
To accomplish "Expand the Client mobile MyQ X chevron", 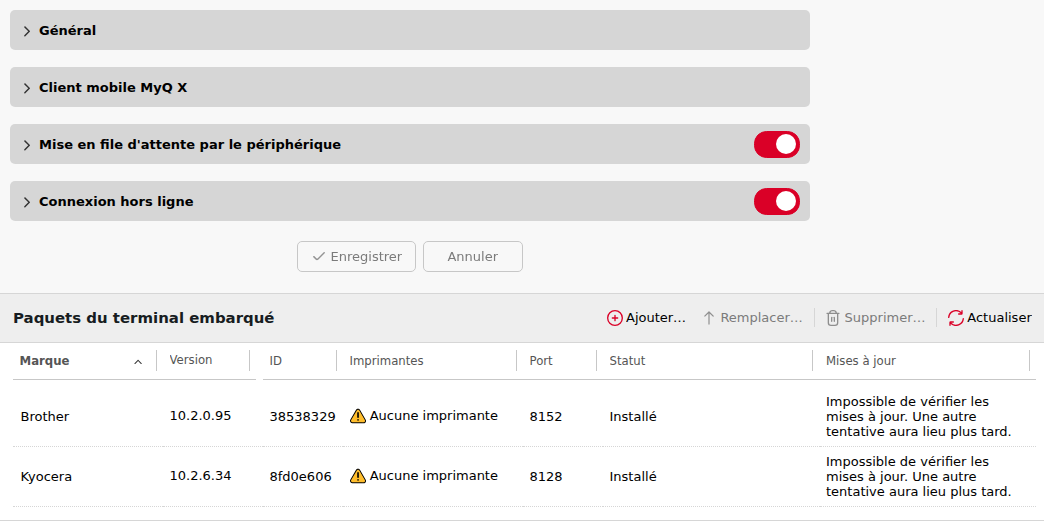I will pyautogui.click(x=27, y=88).
